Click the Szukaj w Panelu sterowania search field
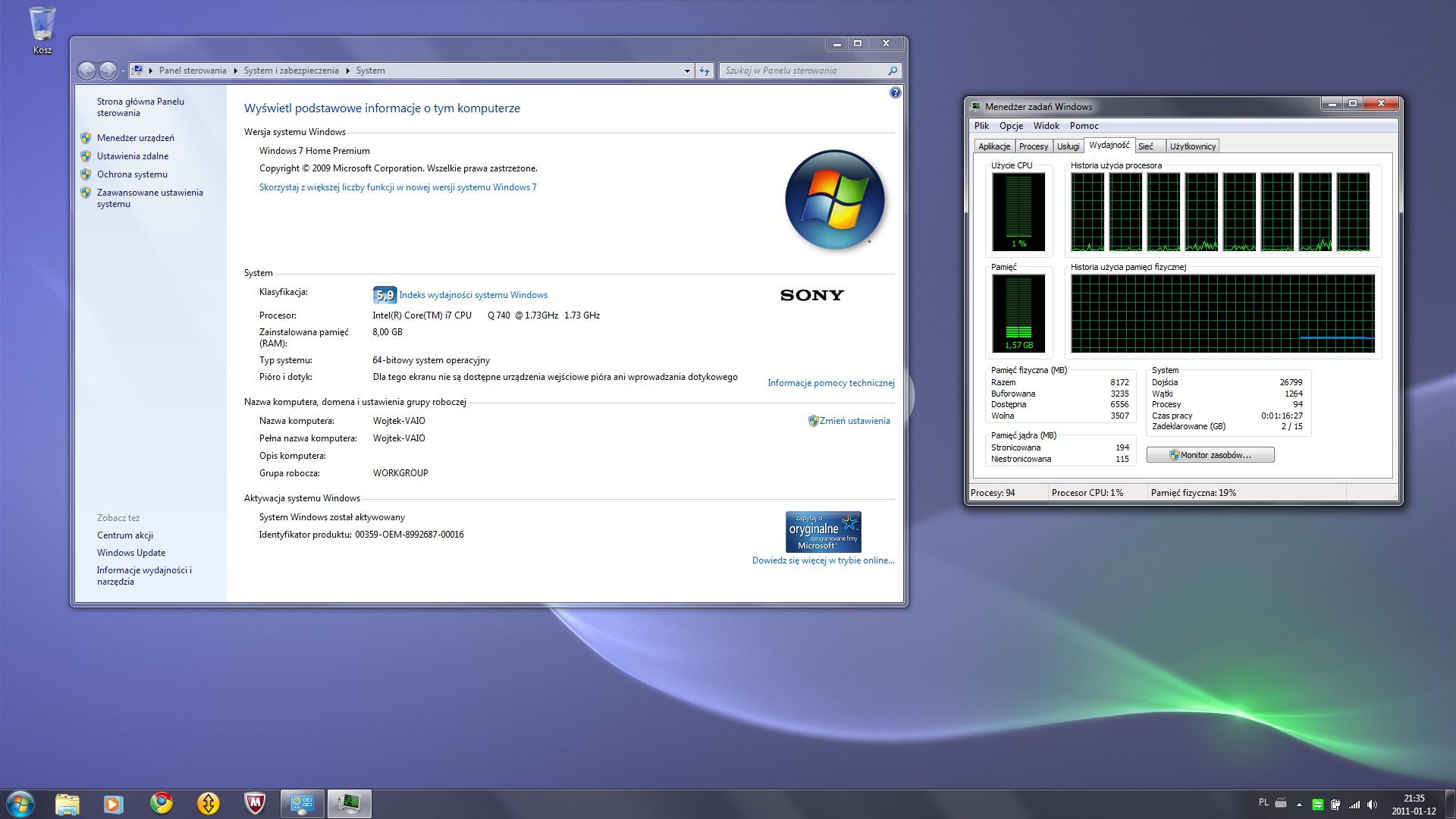The width and height of the screenshot is (1456, 819). [804, 71]
